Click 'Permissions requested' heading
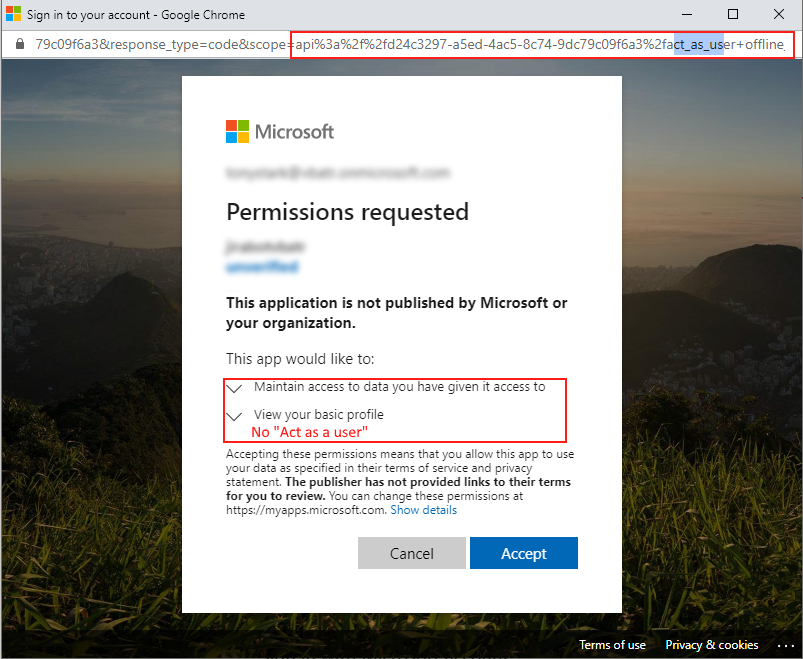Screen dimensions: 803x659 pyautogui.click(x=348, y=211)
